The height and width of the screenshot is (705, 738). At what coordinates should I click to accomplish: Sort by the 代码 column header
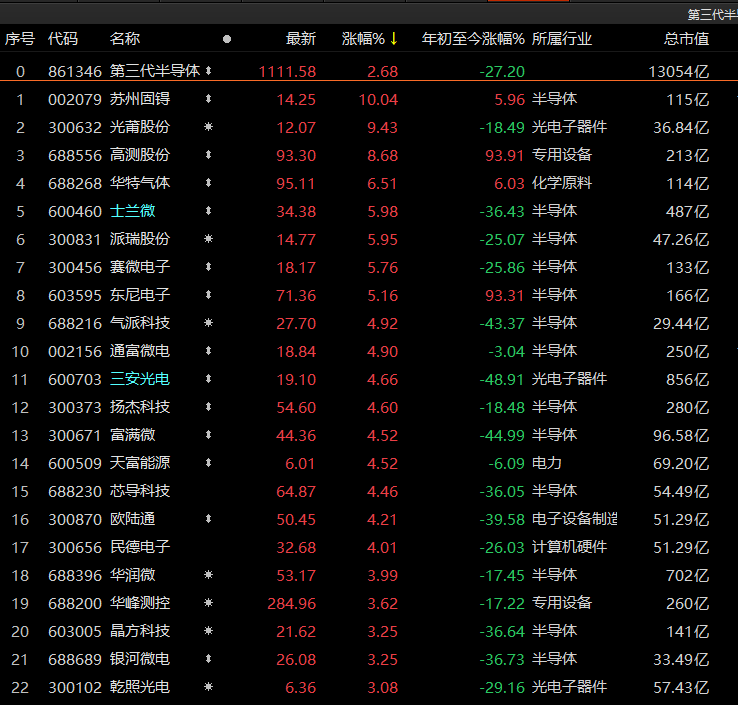[63, 39]
